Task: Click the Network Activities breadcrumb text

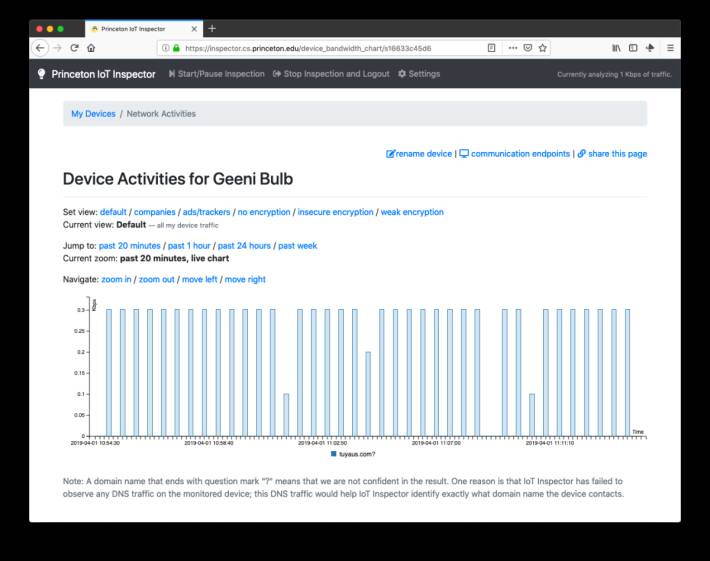Action: tap(161, 114)
